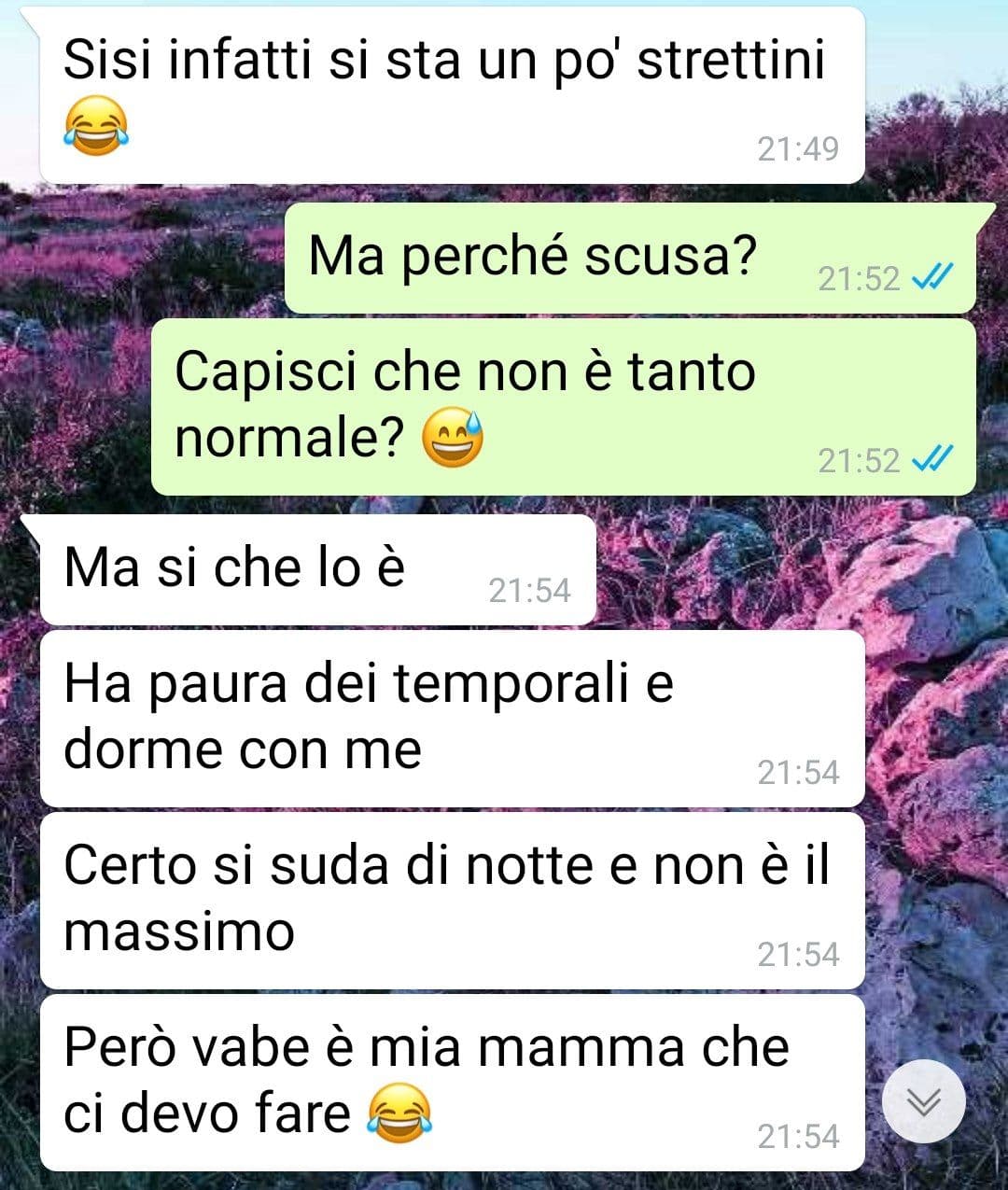This screenshot has height=1190, width=1008.
Task: Tap the 21:52 timestamp beside 'Ma perché scusa?'
Action: click(859, 278)
